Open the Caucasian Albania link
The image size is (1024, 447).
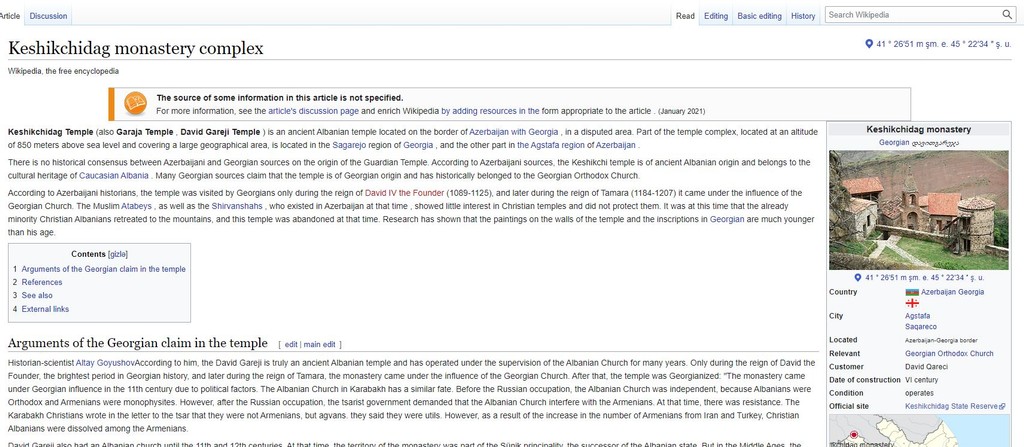coord(114,176)
